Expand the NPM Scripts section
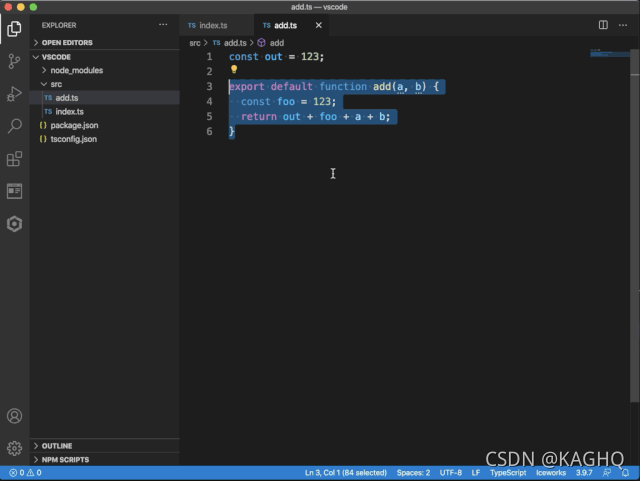Screen dimensions: 640x481 coord(104,460)
